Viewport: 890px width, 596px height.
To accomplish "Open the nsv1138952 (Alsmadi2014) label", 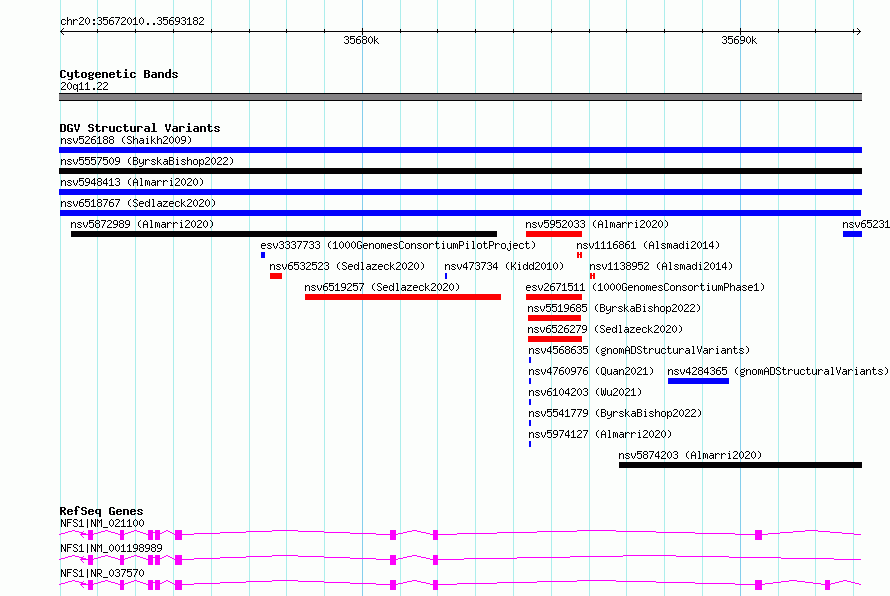I will pyautogui.click(x=661, y=266).
